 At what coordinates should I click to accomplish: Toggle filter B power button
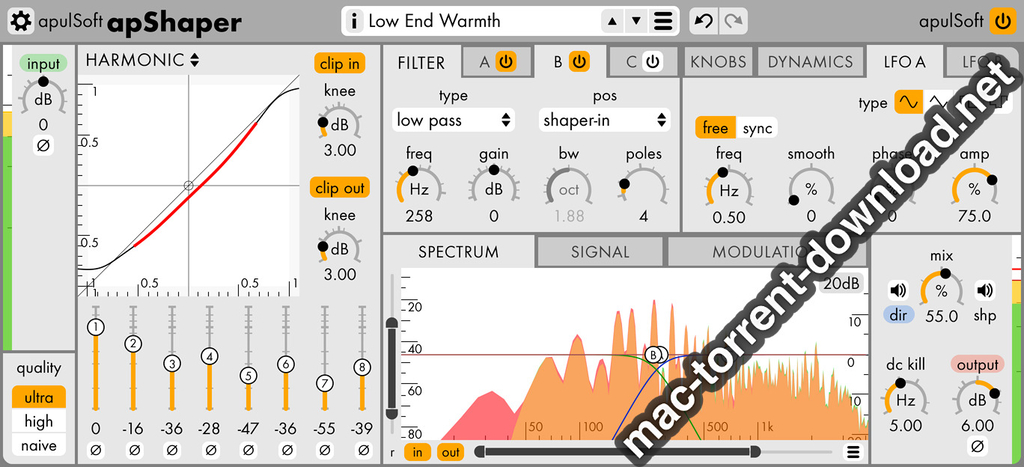click(x=579, y=62)
